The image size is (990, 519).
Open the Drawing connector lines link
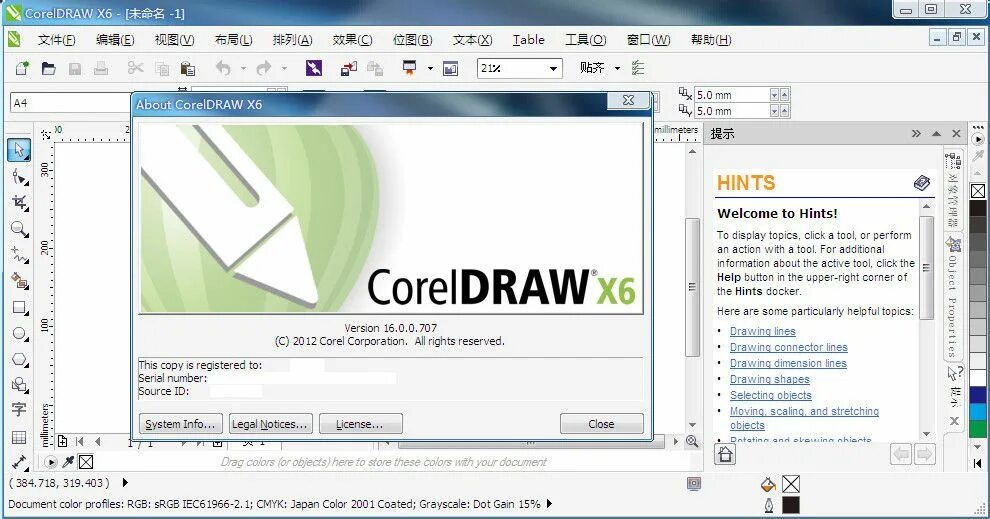pyautogui.click(x=789, y=347)
